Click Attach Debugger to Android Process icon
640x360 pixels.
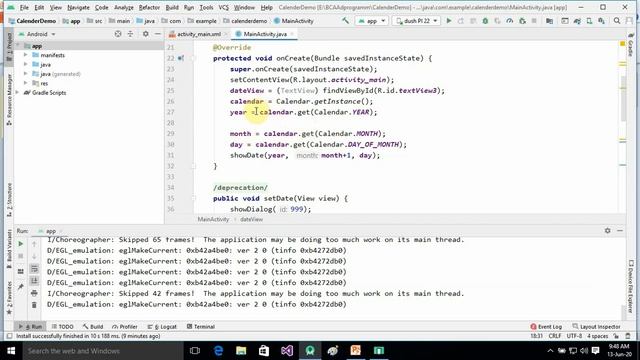point(522,21)
